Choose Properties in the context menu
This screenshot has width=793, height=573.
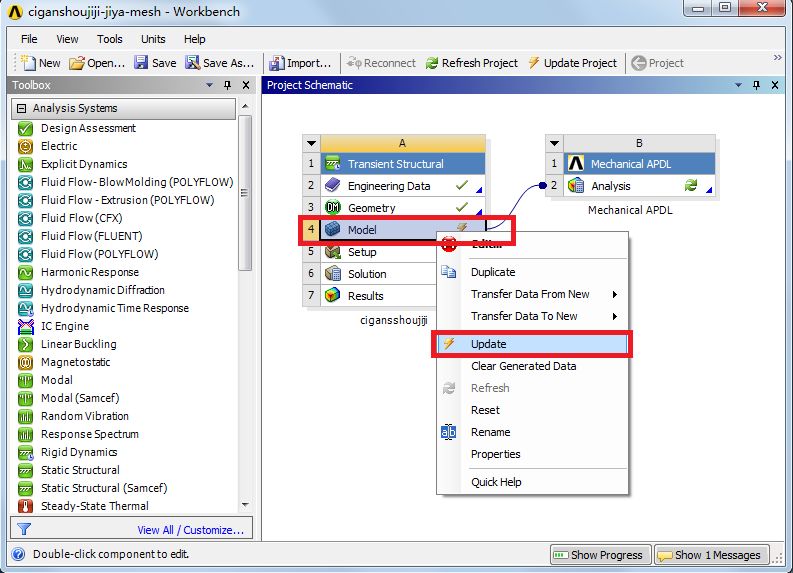[532, 454]
